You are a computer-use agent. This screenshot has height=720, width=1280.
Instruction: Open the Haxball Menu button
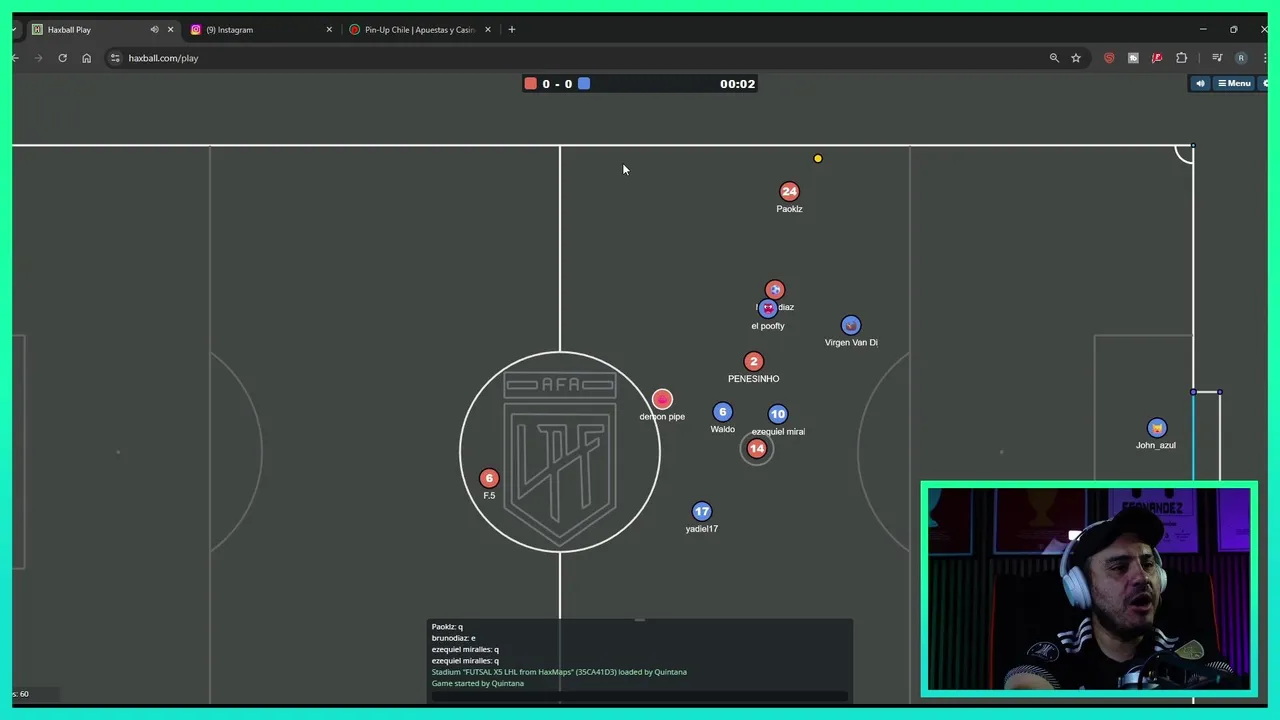pyautogui.click(x=1234, y=84)
